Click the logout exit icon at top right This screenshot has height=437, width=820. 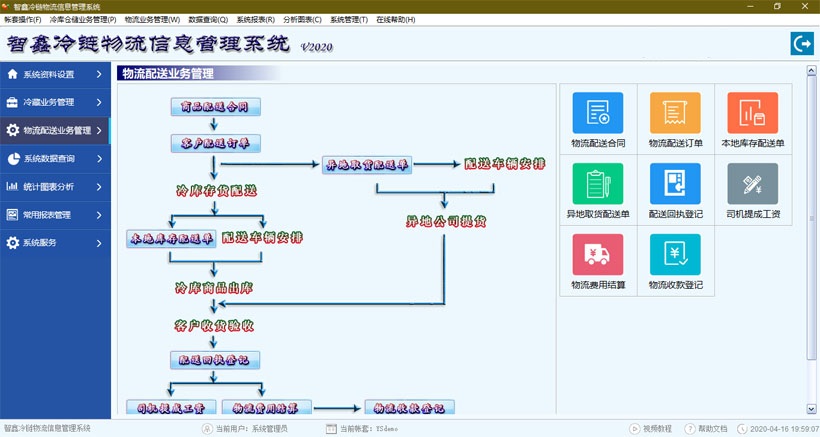coord(802,43)
